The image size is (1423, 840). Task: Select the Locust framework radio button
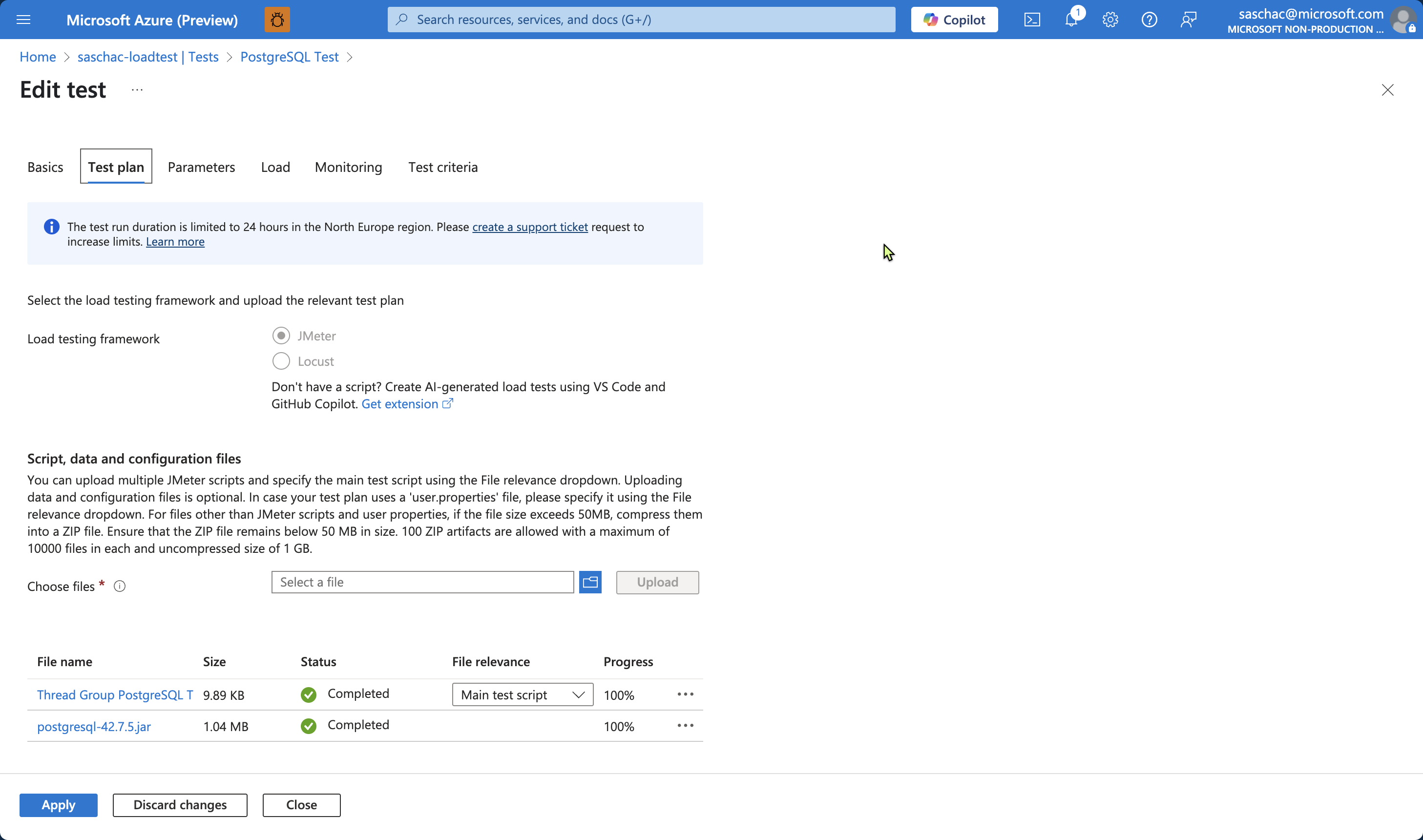click(281, 361)
